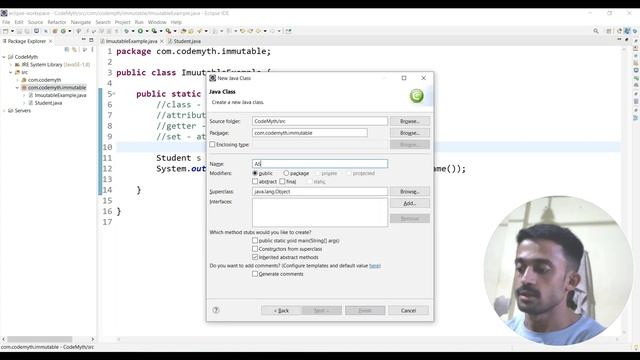Check the Enclosing type checkbox
Viewport: 640px width, 360px height.
coord(212,144)
